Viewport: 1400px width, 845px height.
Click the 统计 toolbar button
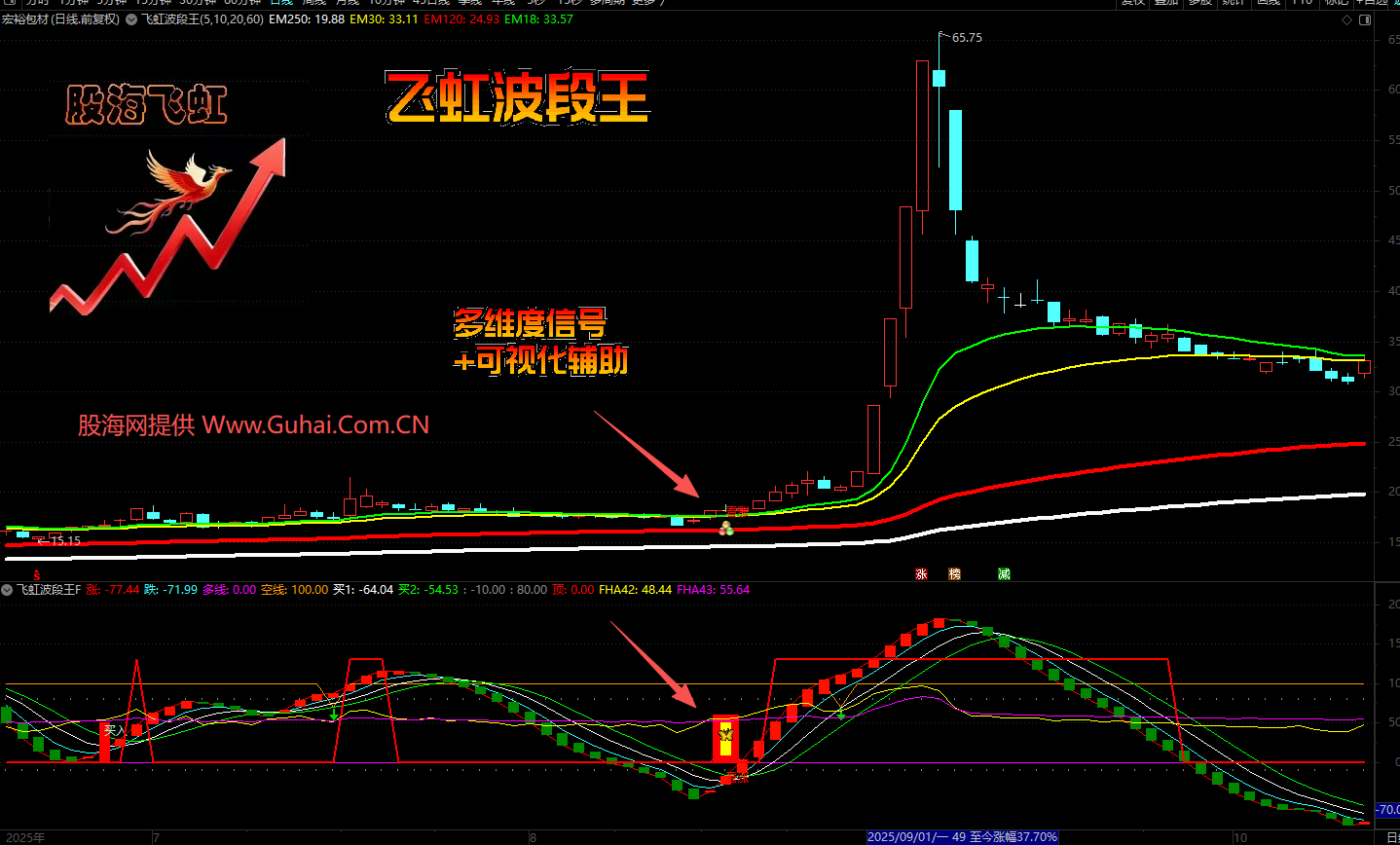pos(1234,3)
